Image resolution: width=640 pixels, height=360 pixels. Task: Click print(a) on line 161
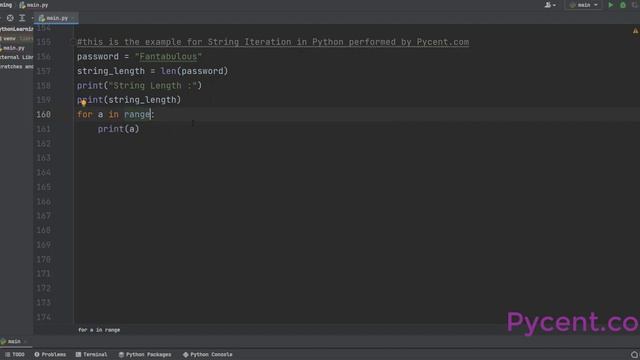click(x=118, y=129)
